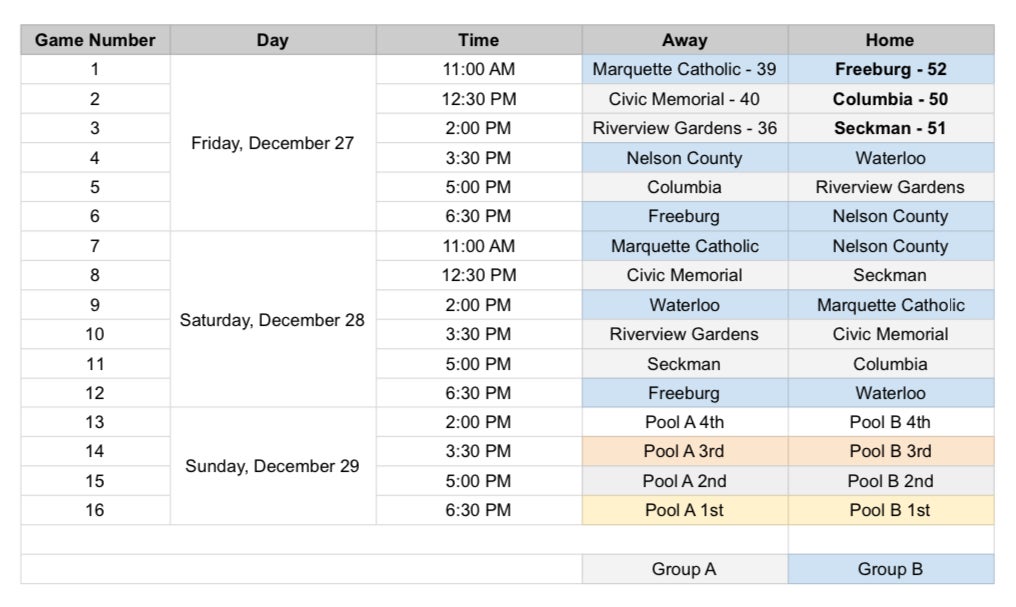
Task: Select the Freeburg - 52 cell
Action: point(890,70)
